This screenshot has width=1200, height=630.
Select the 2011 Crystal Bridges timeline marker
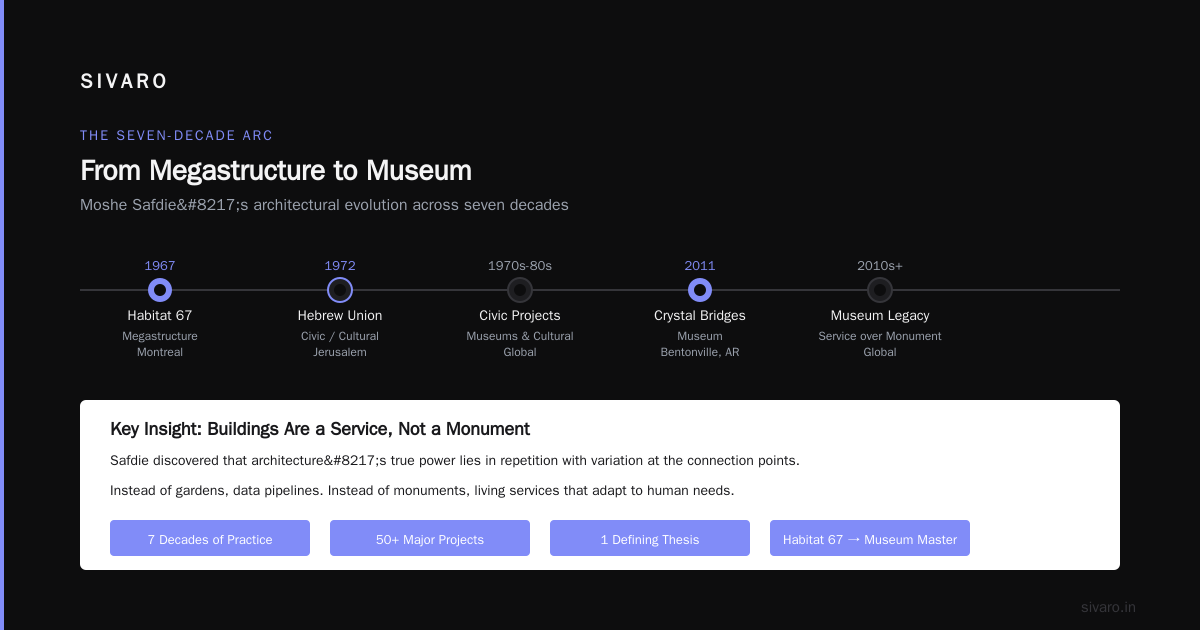(700, 290)
